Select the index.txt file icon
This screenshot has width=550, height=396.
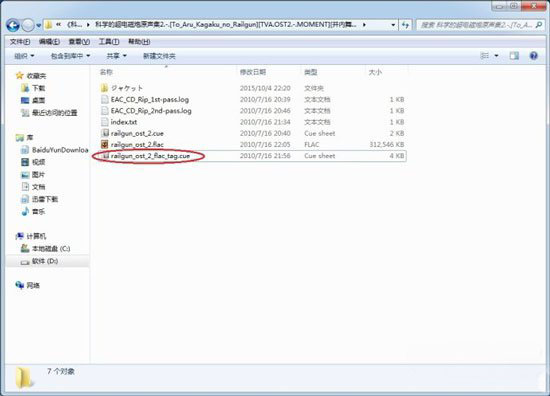click(x=105, y=122)
